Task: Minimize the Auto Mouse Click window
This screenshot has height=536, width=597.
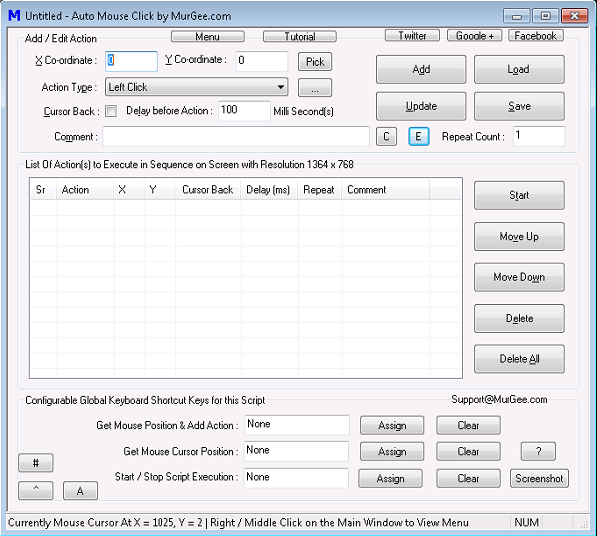Action: 517,16
